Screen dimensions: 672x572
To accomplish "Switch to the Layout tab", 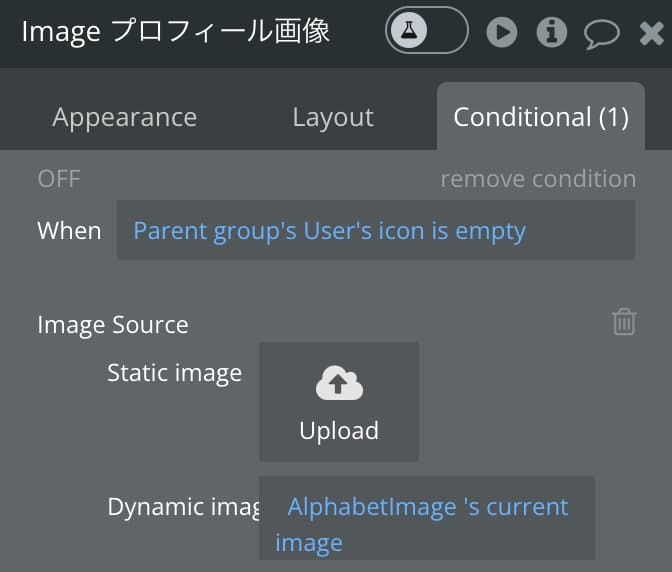I will coord(333,117).
